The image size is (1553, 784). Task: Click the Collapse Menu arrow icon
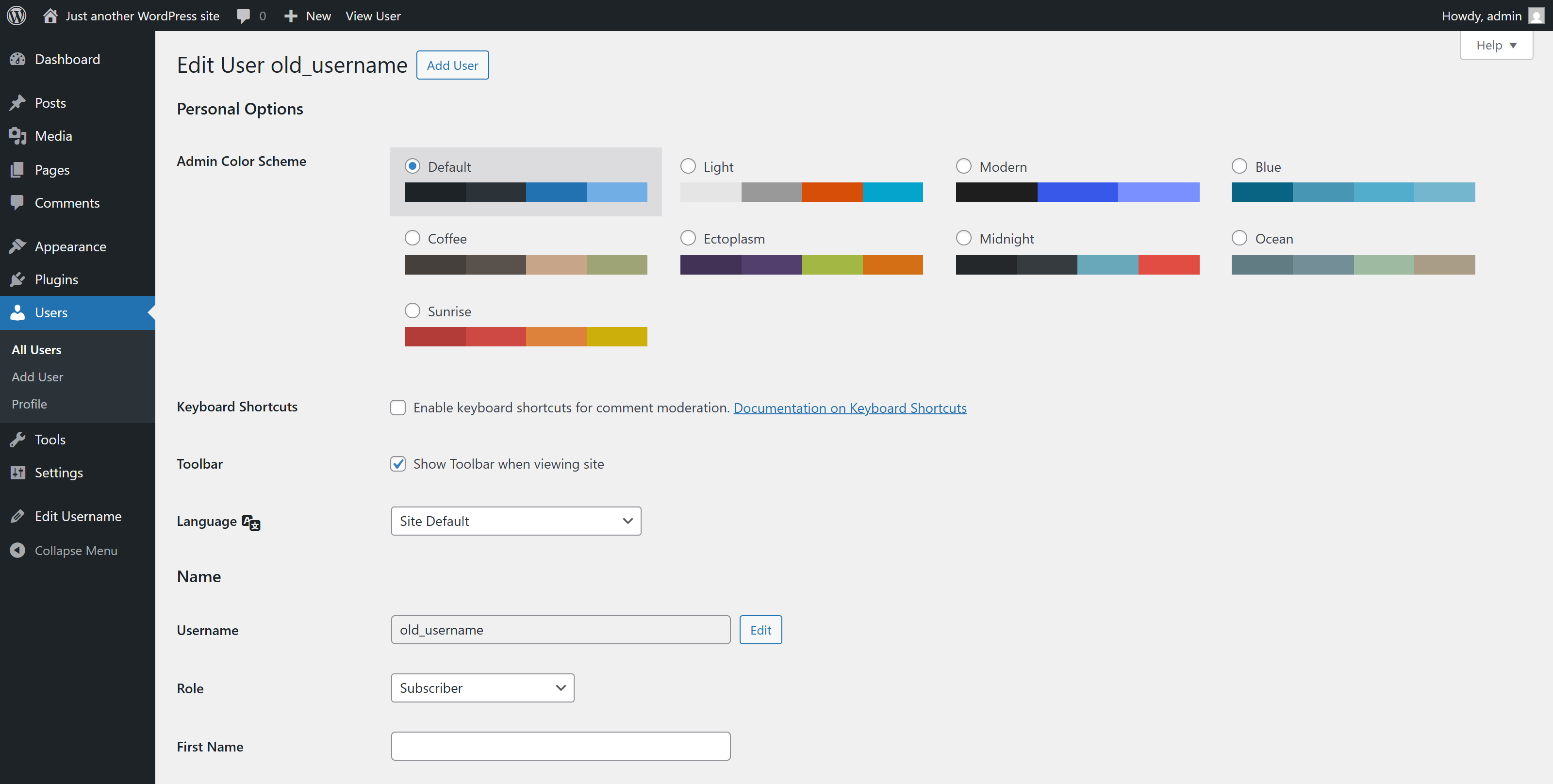[x=17, y=551]
